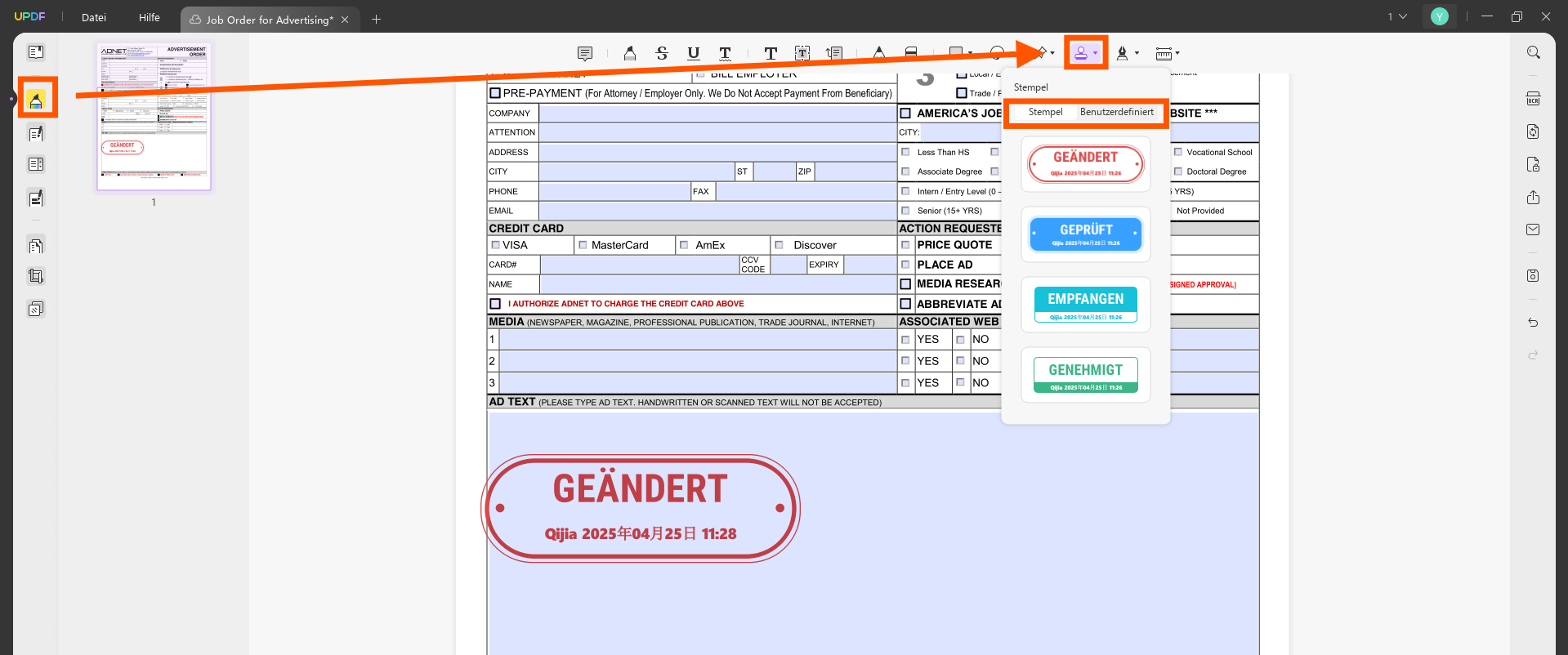Check the credit card authorization checkbox
The width and height of the screenshot is (1568, 655).
pos(495,304)
